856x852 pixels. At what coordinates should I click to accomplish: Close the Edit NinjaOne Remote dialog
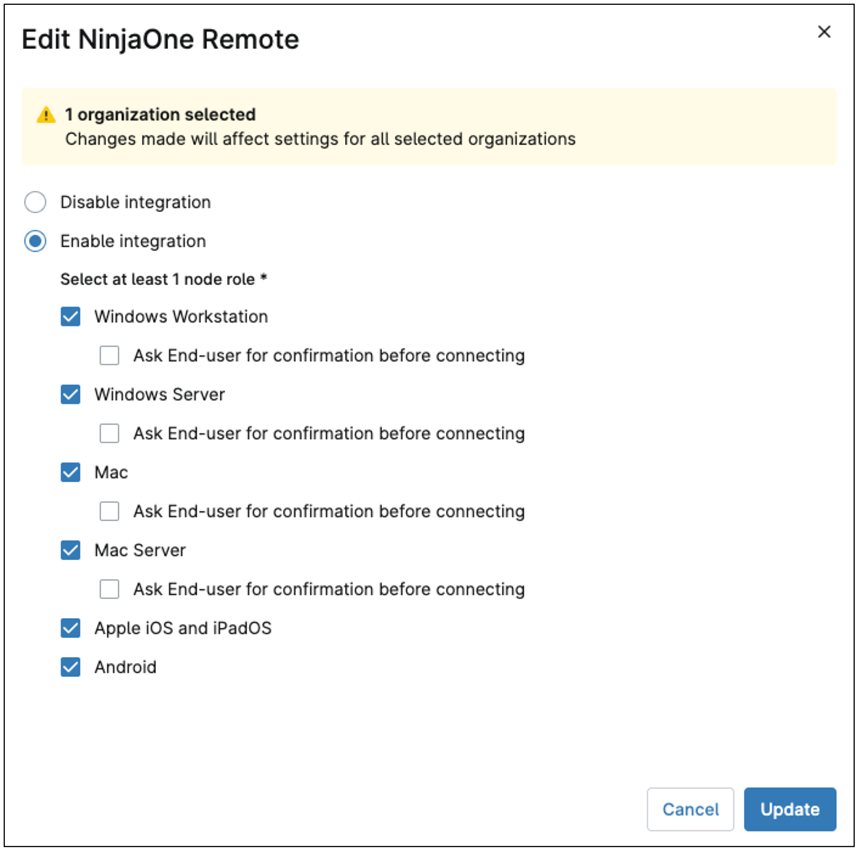click(x=823, y=31)
